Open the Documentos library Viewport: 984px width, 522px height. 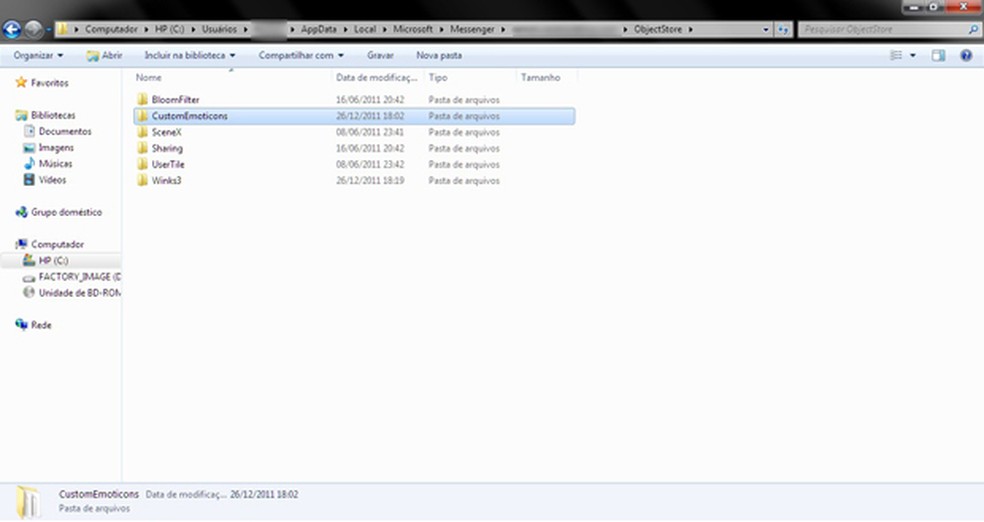[65, 131]
